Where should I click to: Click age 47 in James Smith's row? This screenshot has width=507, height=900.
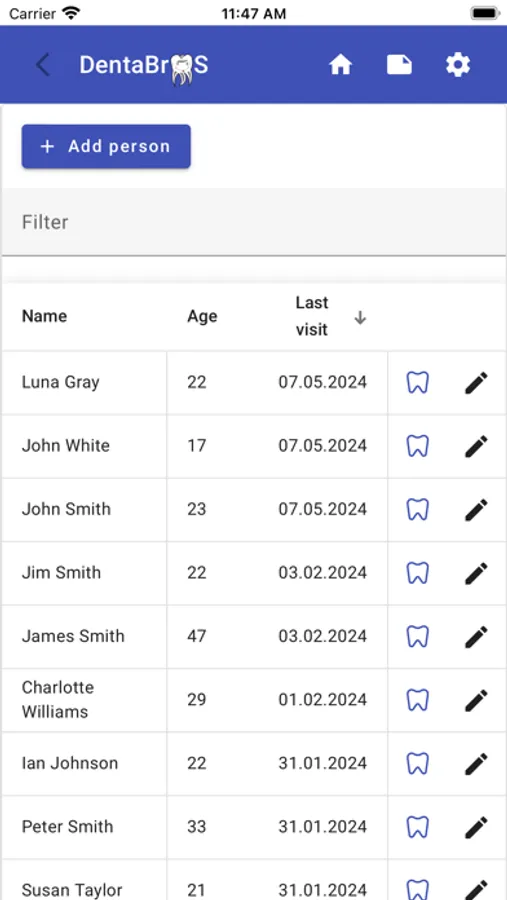pyautogui.click(x=196, y=637)
